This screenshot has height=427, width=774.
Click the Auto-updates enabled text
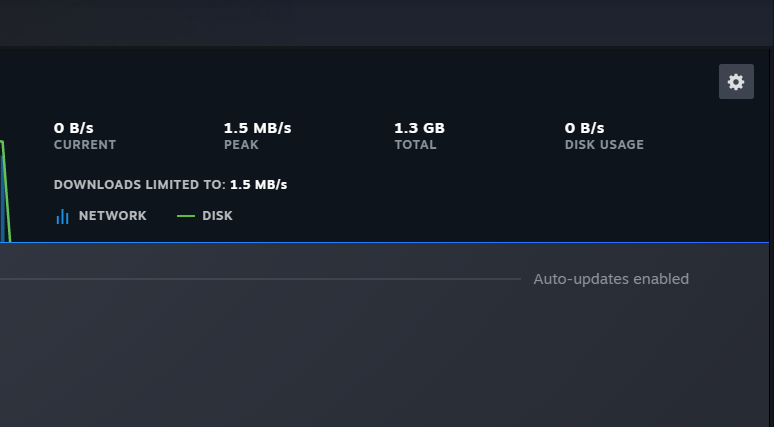pyautogui.click(x=611, y=279)
